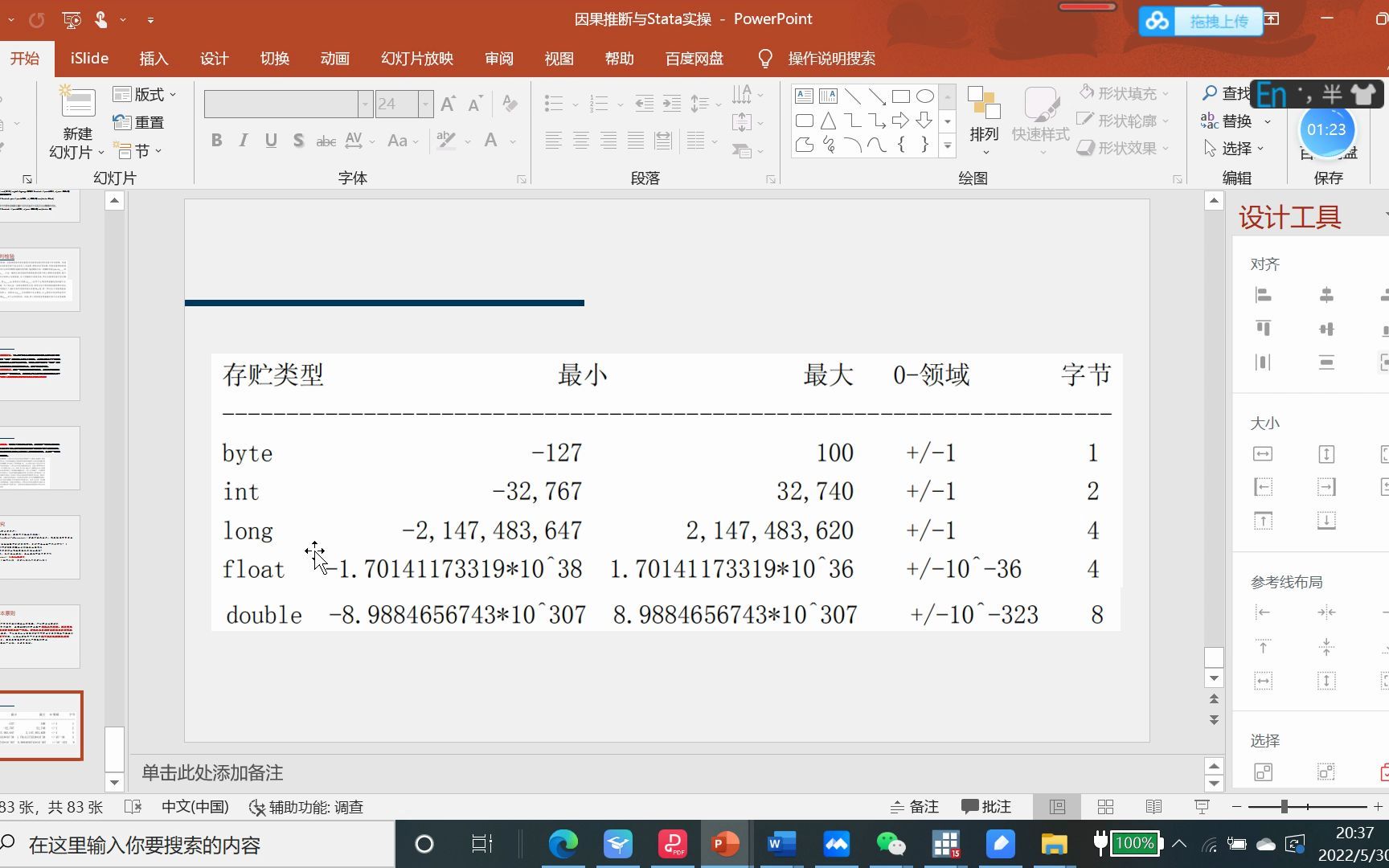Expand the bullet list dropdown
1389x868 pixels.
(574, 104)
